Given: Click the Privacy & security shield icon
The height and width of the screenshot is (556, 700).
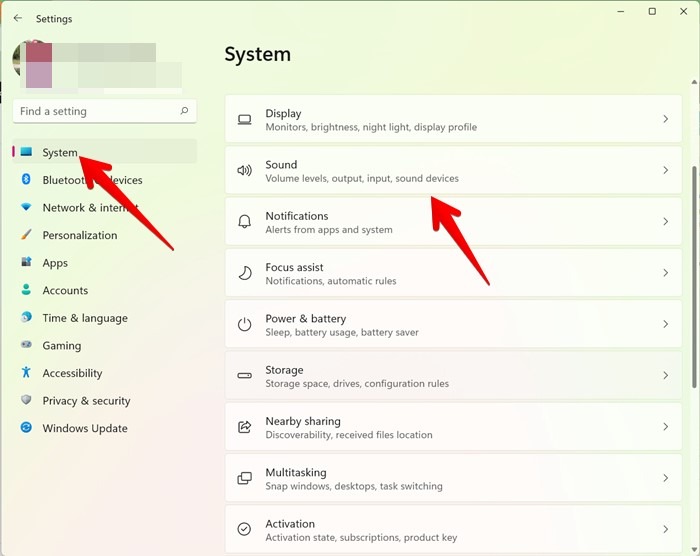Looking at the screenshot, I should pos(26,400).
